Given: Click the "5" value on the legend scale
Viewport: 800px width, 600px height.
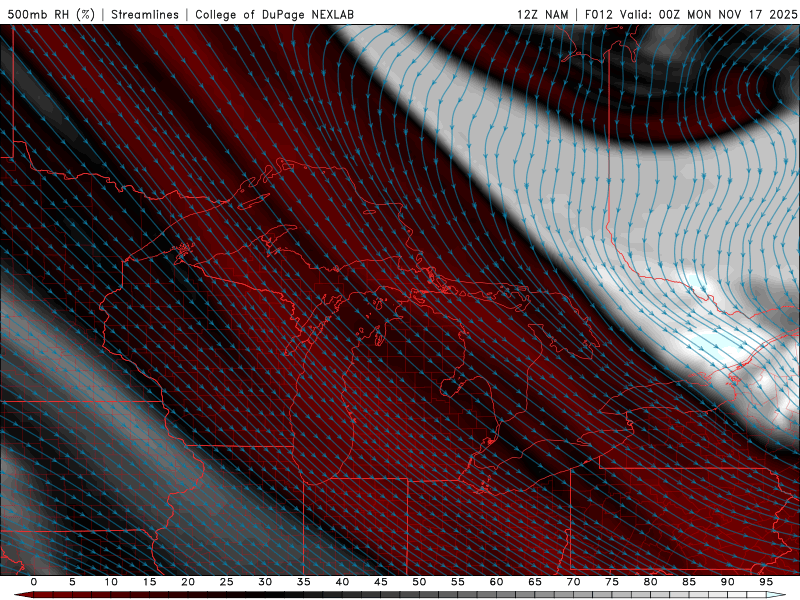Looking at the screenshot, I should (72, 582).
